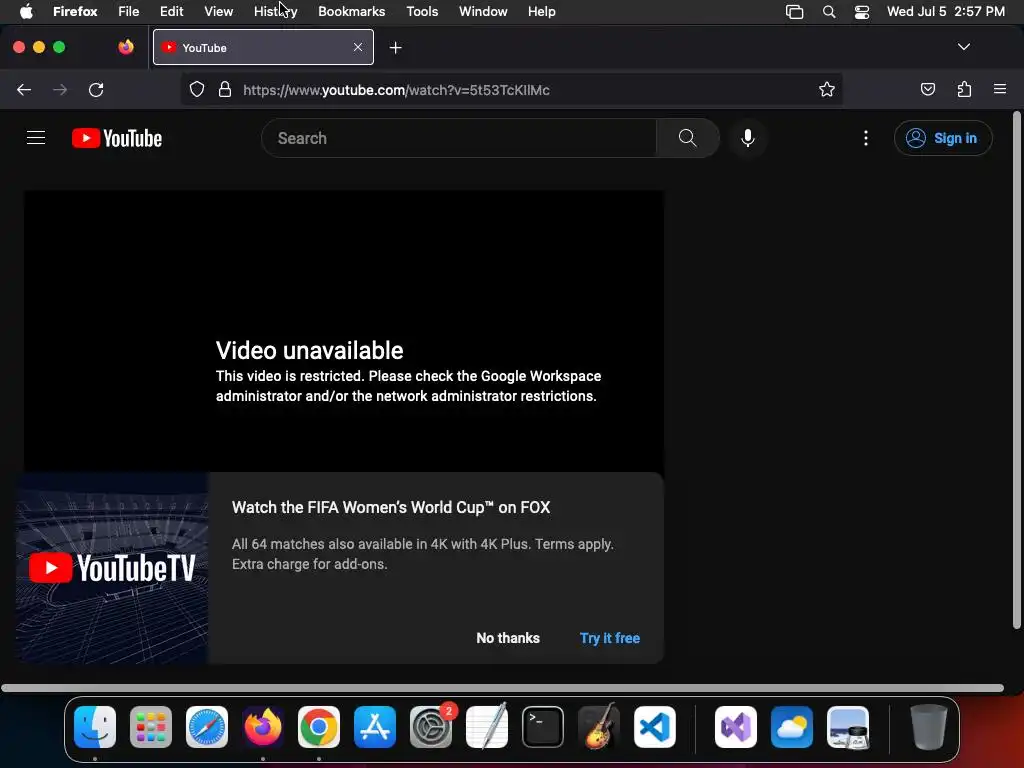The height and width of the screenshot is (768, 1024).
Task: Open a new tab with plus button
Action: tap(395, 48)
